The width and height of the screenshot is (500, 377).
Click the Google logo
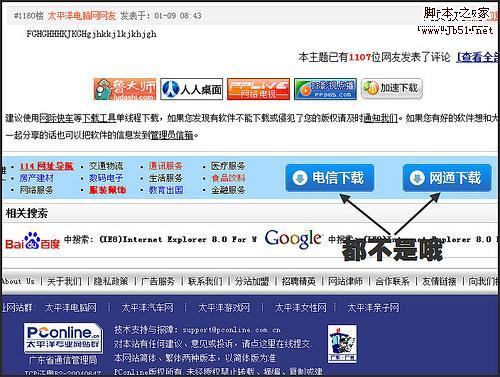coord(293,239)
